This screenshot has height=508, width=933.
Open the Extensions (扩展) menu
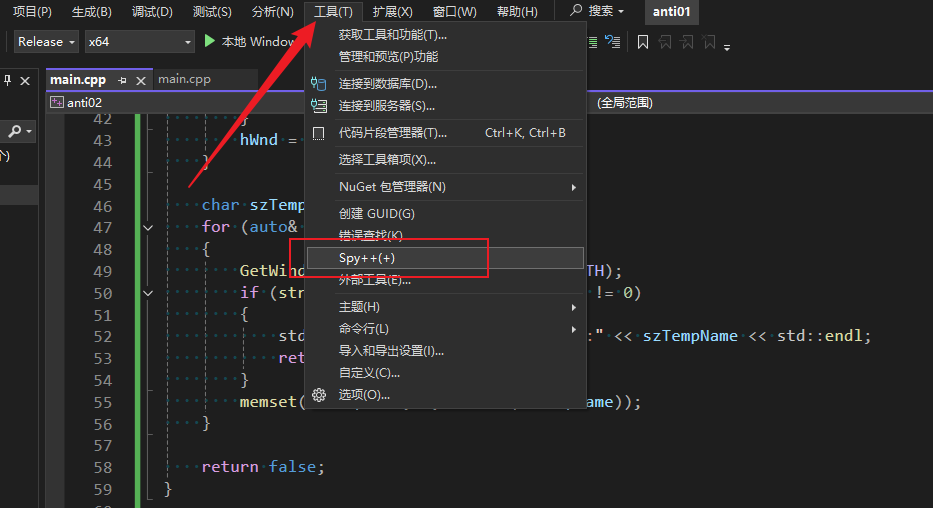pyautogui.click(x=392, y=12)
